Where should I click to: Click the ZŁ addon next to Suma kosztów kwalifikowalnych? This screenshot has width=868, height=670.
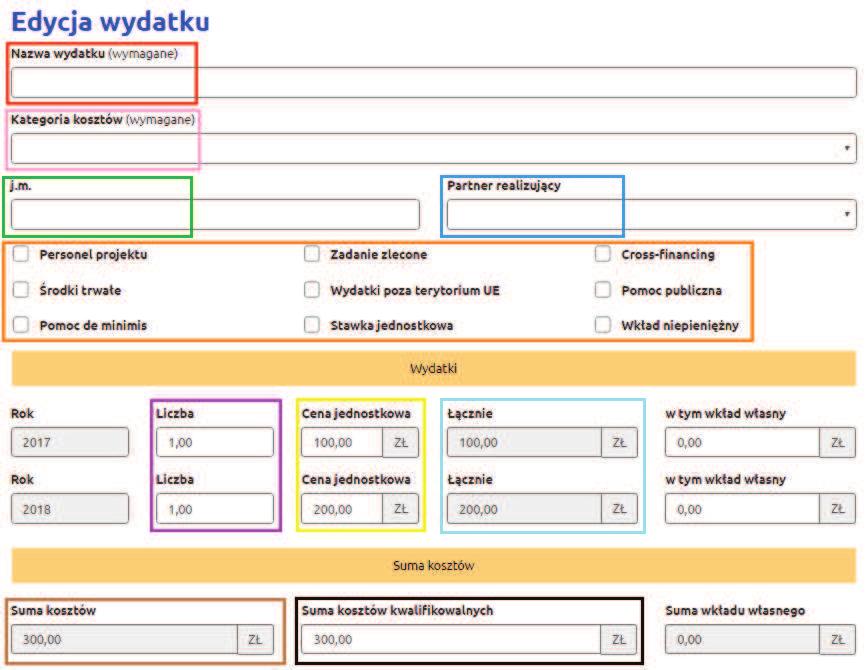point(618,640)
